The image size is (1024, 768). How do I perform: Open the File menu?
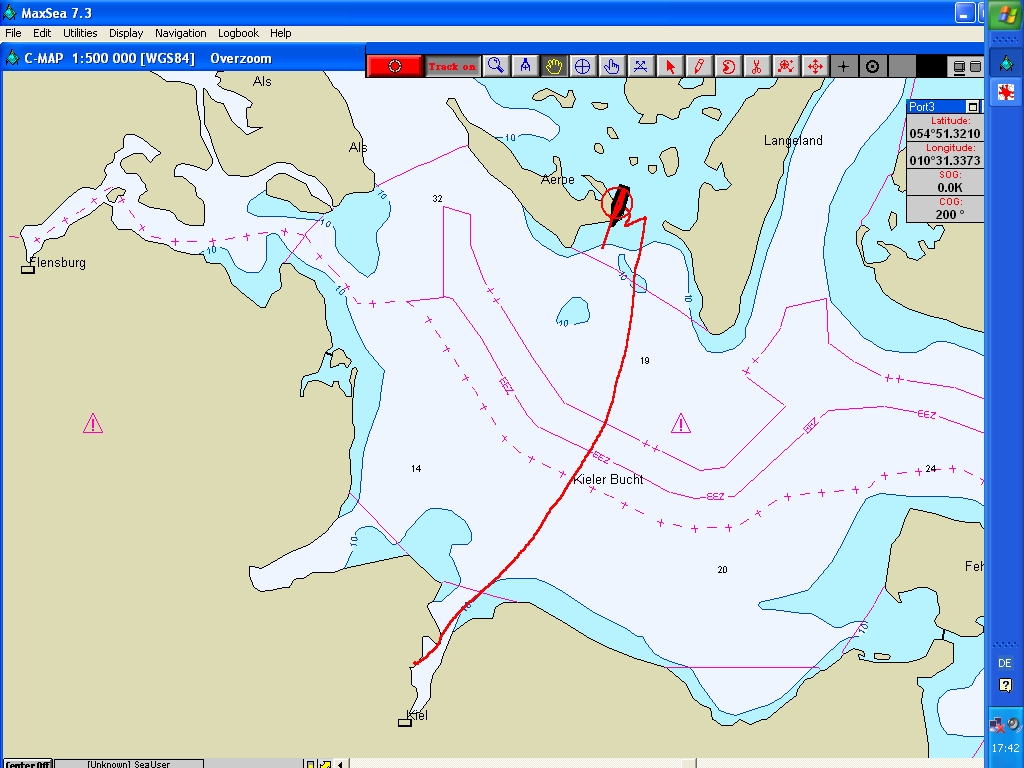tap(13, 33)
